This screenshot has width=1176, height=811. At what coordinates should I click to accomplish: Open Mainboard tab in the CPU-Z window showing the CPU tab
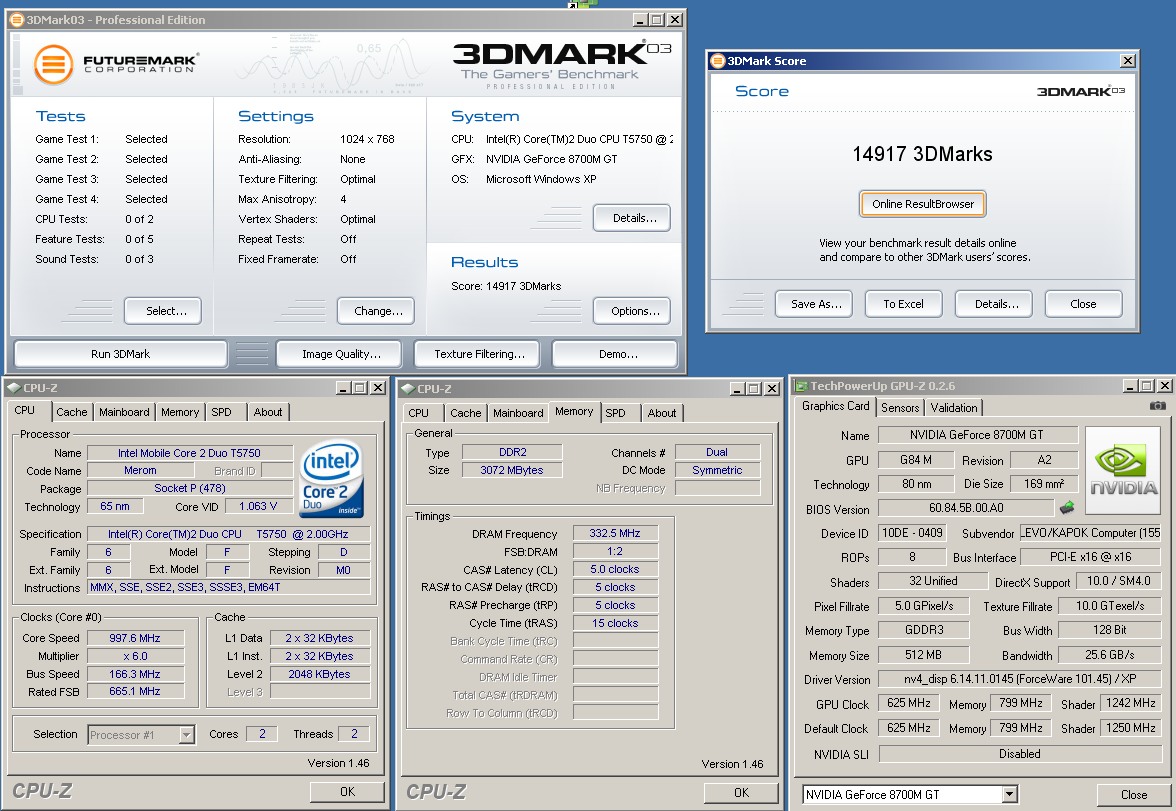[x=124, y=412]
